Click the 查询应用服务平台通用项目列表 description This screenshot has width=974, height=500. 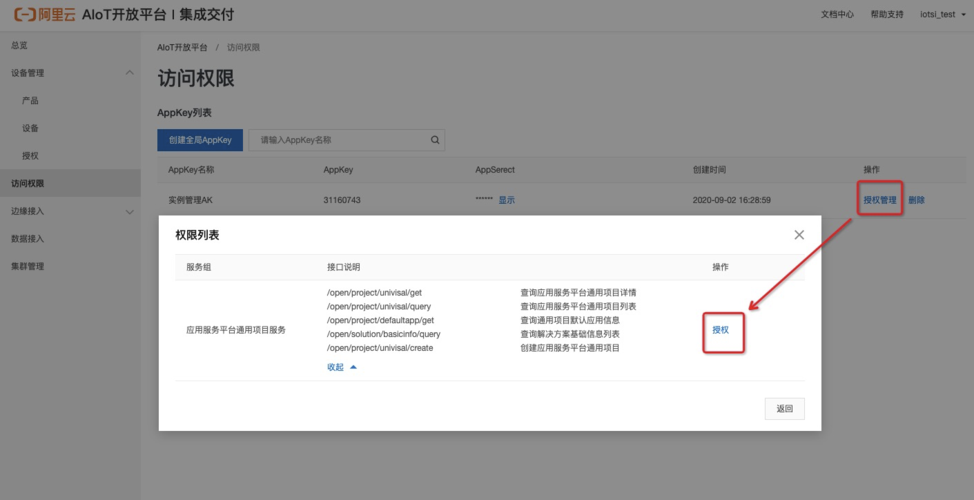tap(578, 306)
